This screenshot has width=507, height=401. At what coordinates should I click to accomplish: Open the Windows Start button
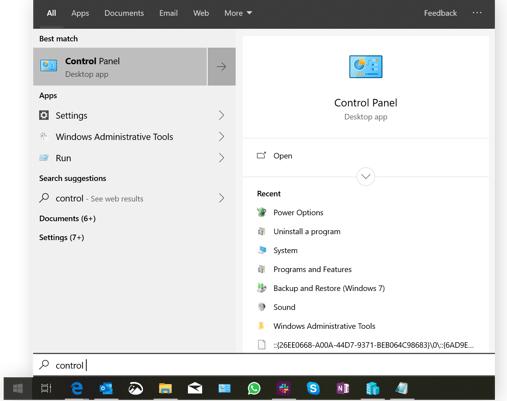[x=18, y=388]
